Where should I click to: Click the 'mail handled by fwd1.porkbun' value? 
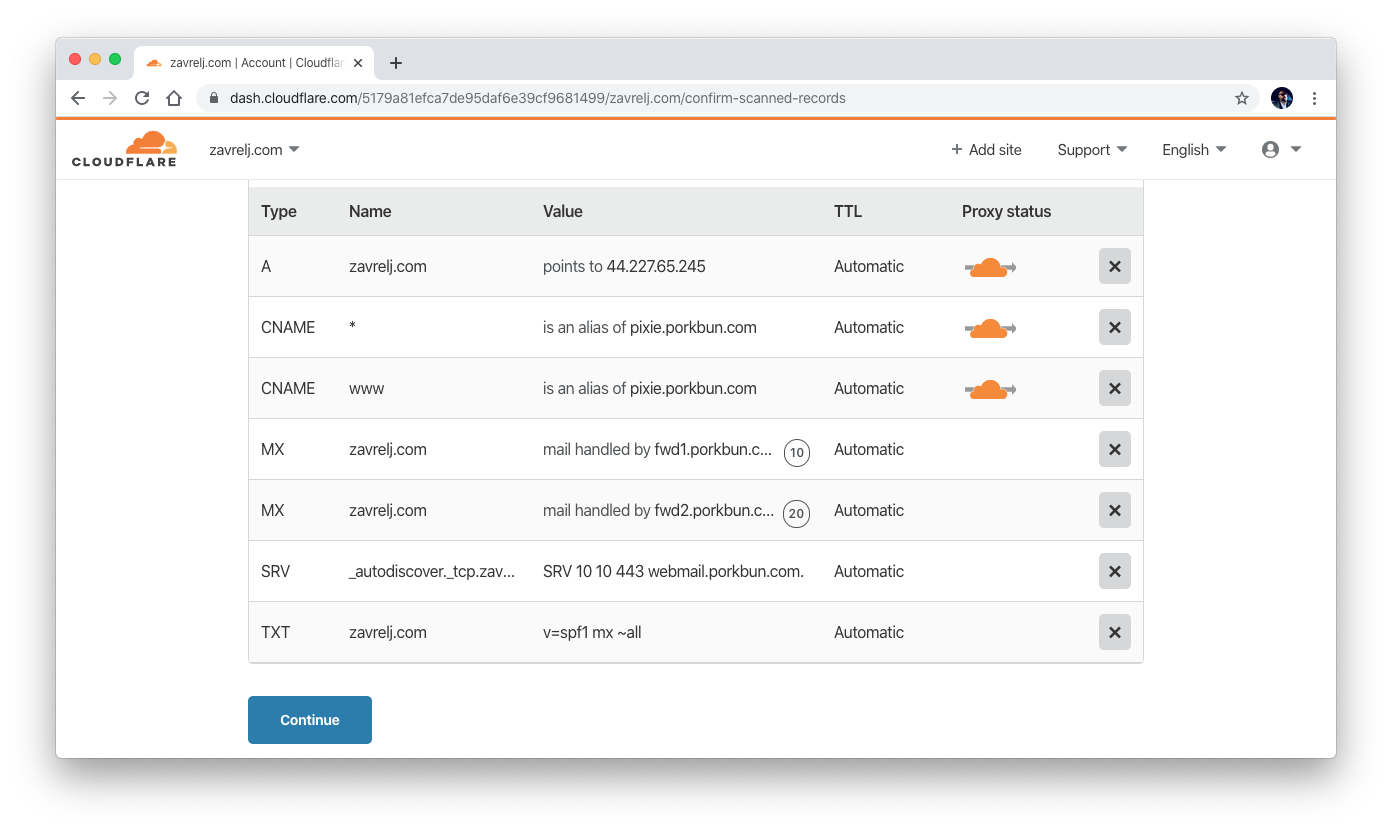[x=657, y=449]
